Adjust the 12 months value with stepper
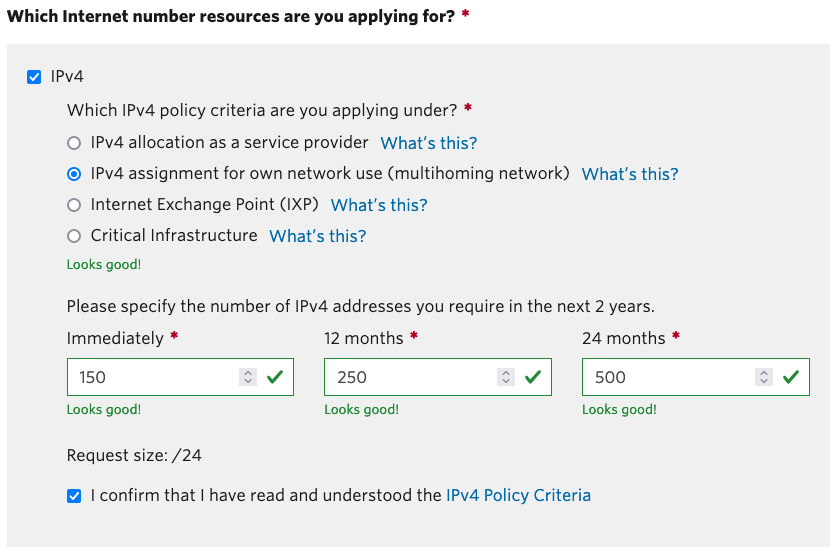This screenshot has height=555, width=839. click(506, 377)
